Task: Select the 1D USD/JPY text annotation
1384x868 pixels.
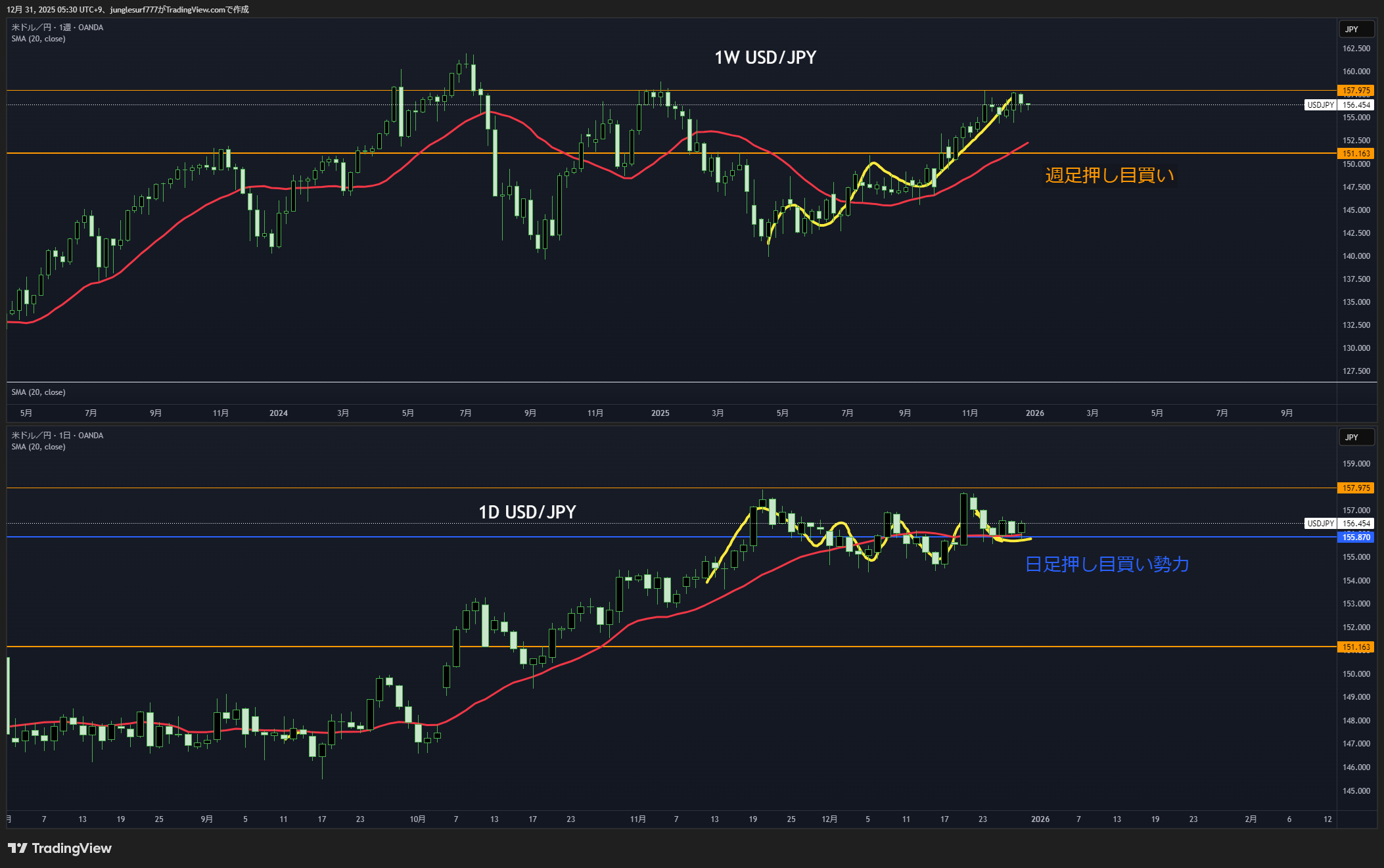Action: [x=527, y=513]
